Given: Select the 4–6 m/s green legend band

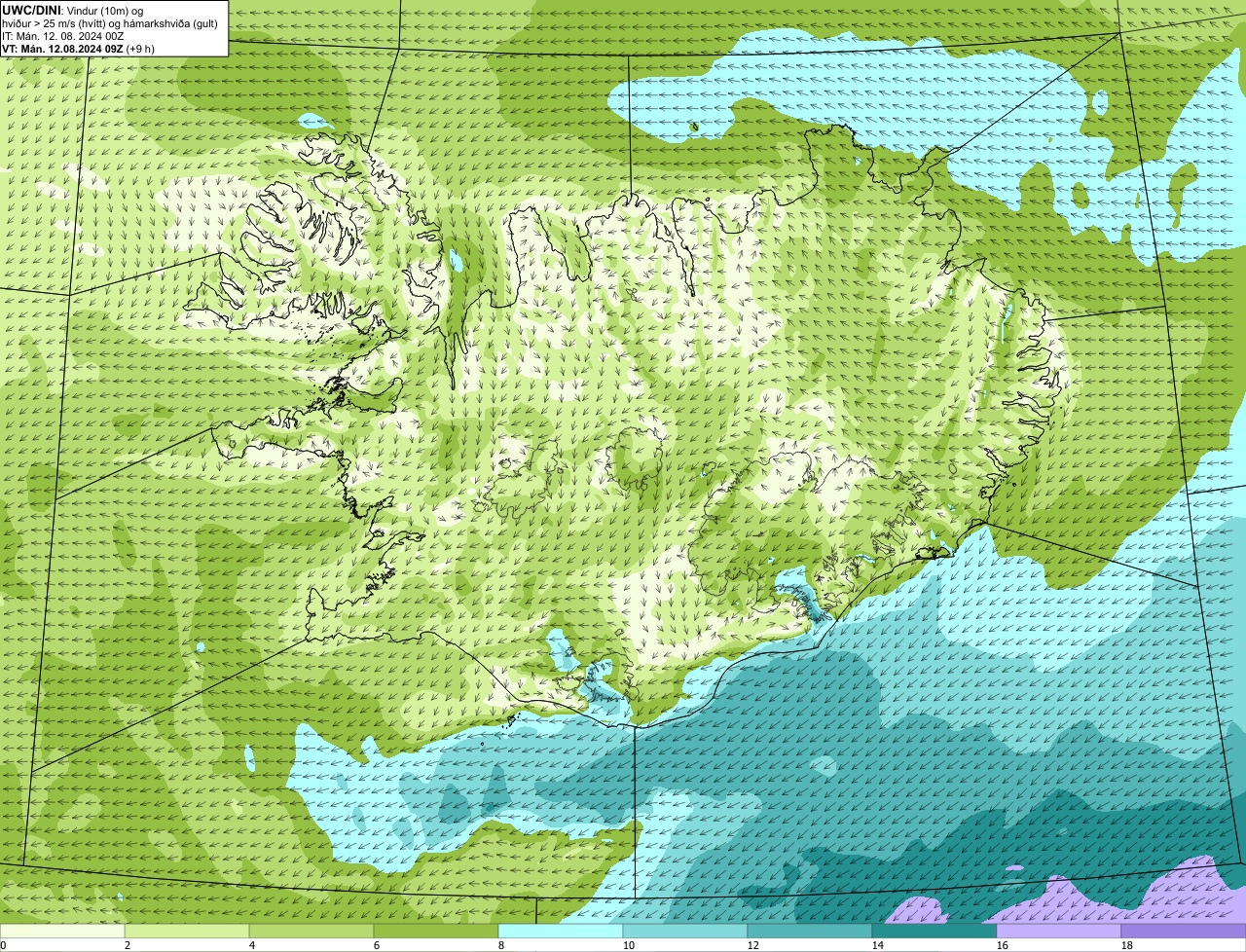Looking at the screenshot, I should pyautogui.click(x=311, y=931).
